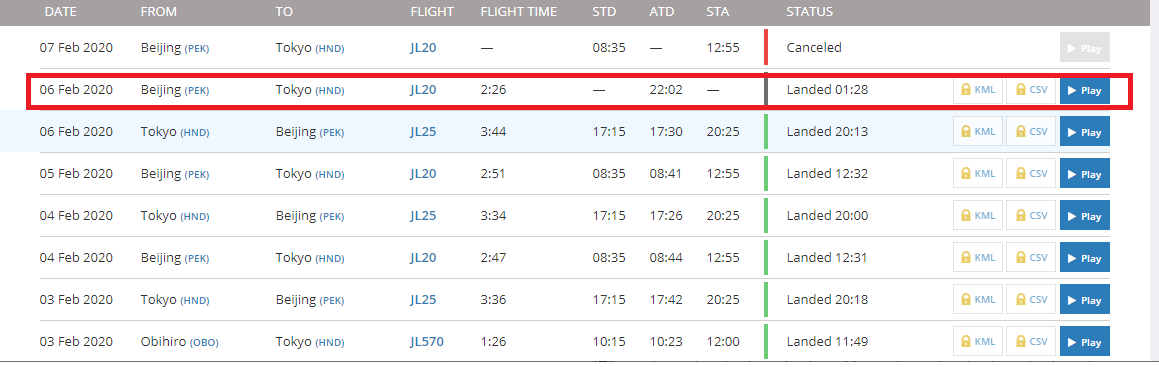
Task: Click the FLIGHT TIME column header
Action: point(519,12)
